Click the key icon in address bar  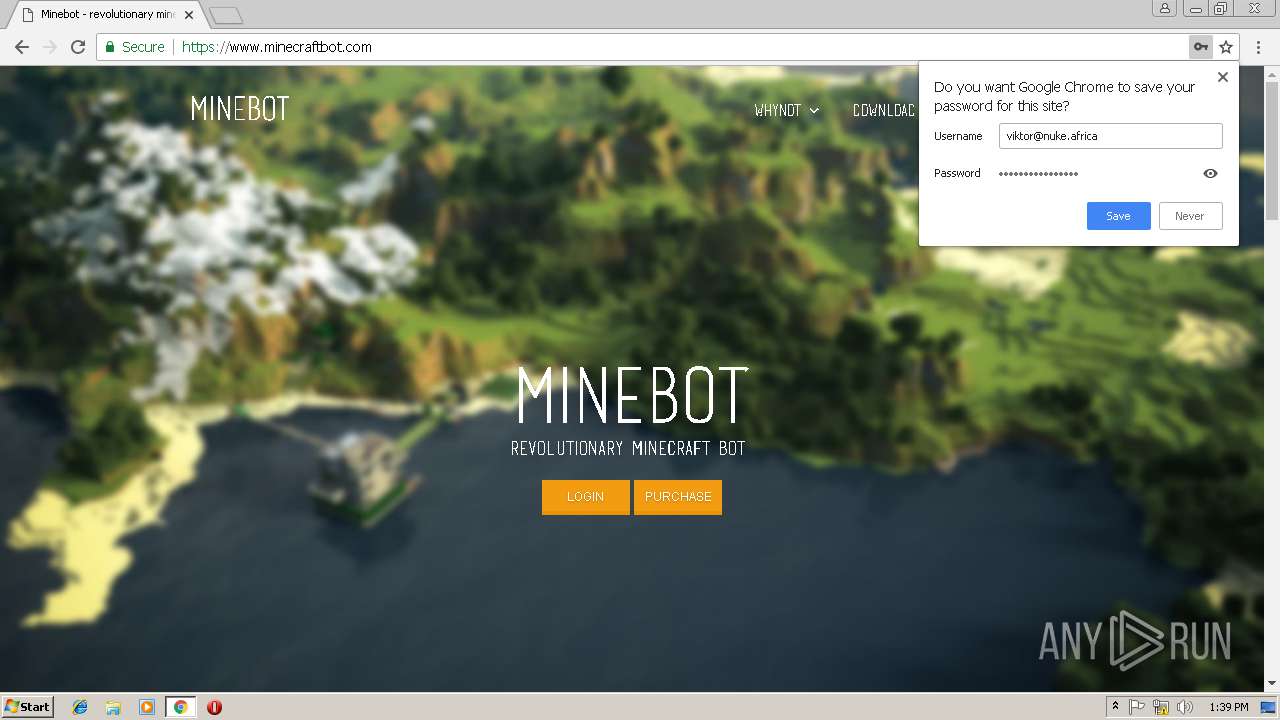[1200, 47]
